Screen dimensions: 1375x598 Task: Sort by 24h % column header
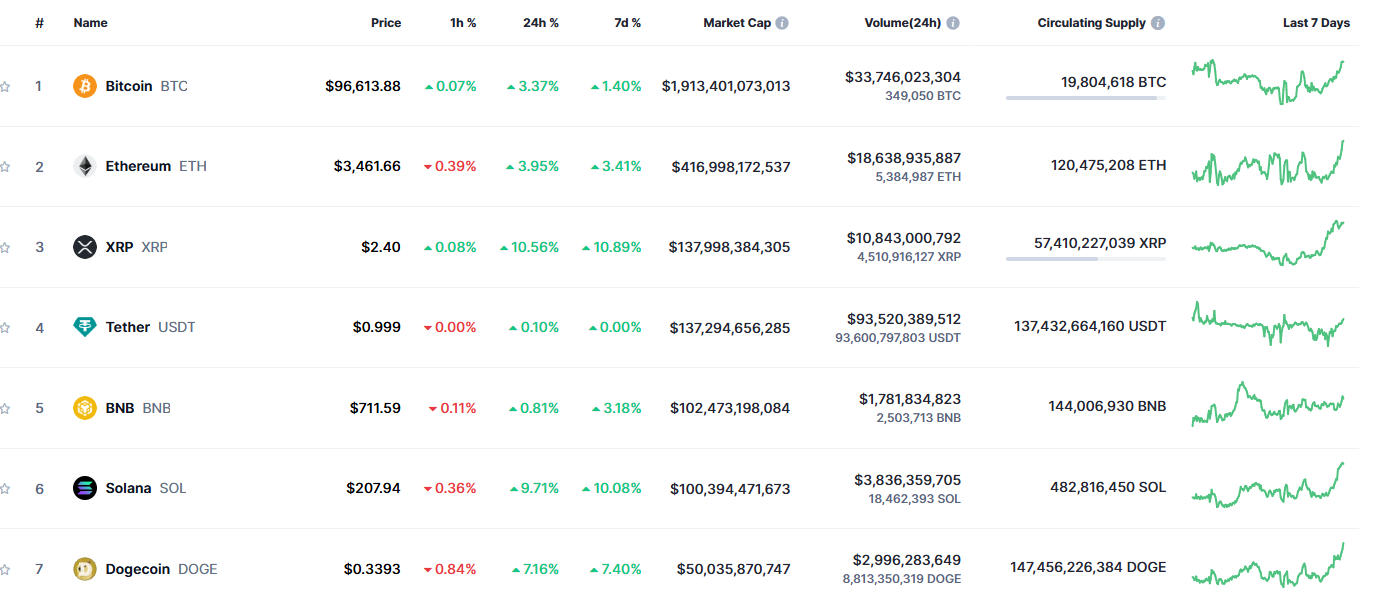(x=541, y=23)
